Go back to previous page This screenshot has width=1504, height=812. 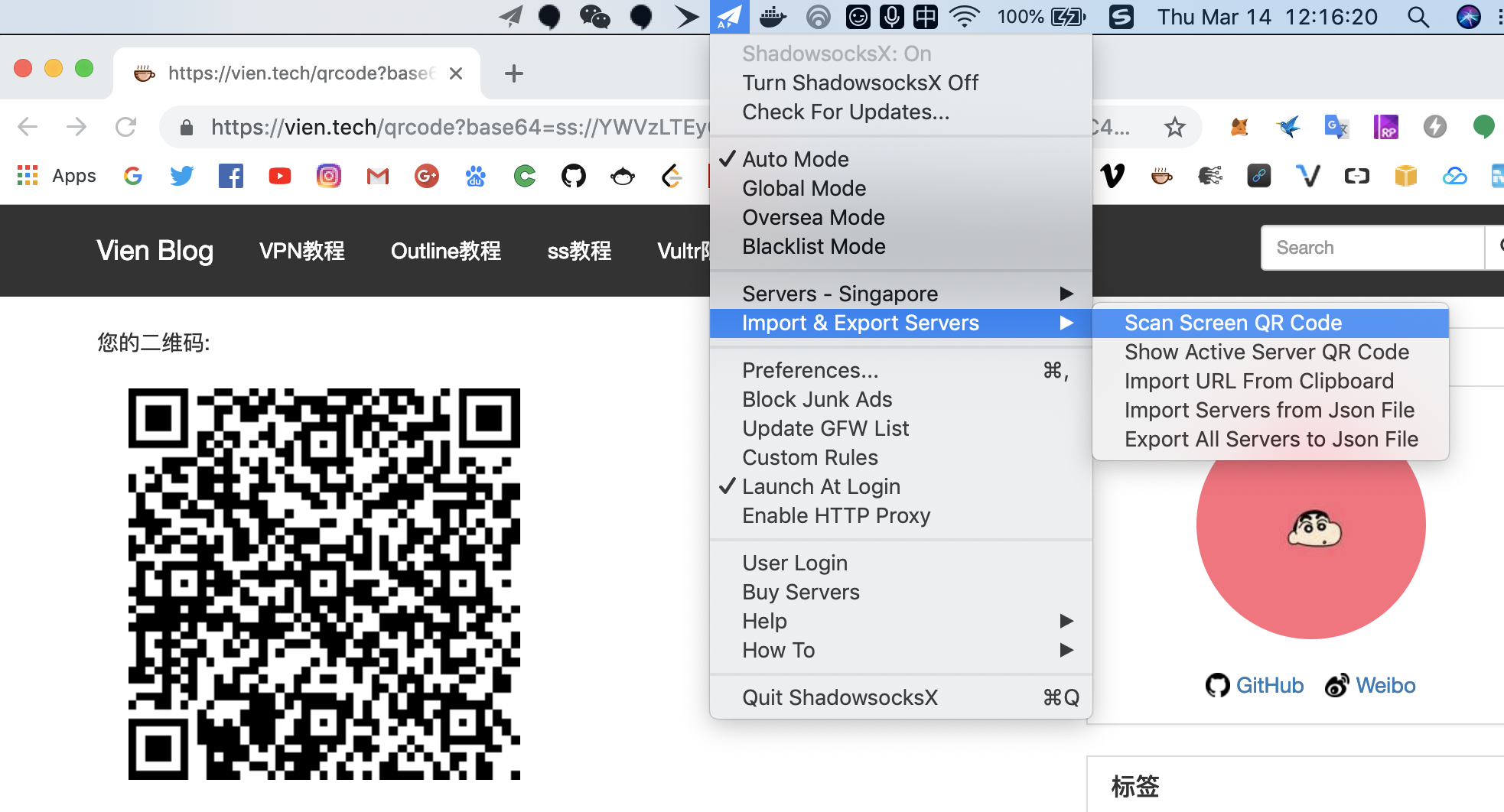28,127
